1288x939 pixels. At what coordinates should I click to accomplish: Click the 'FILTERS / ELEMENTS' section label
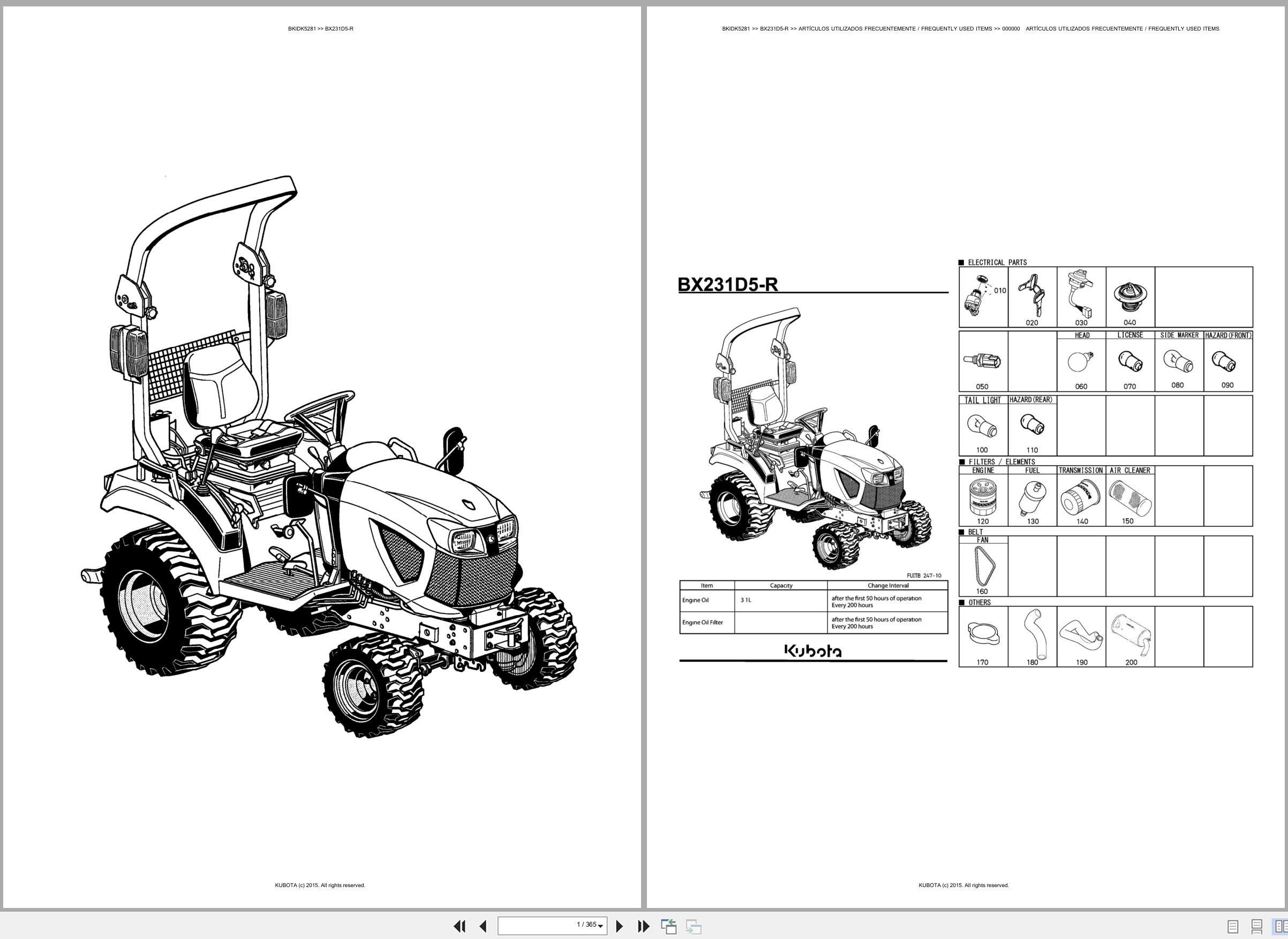pyautogui.click(x=1001, y=462)
